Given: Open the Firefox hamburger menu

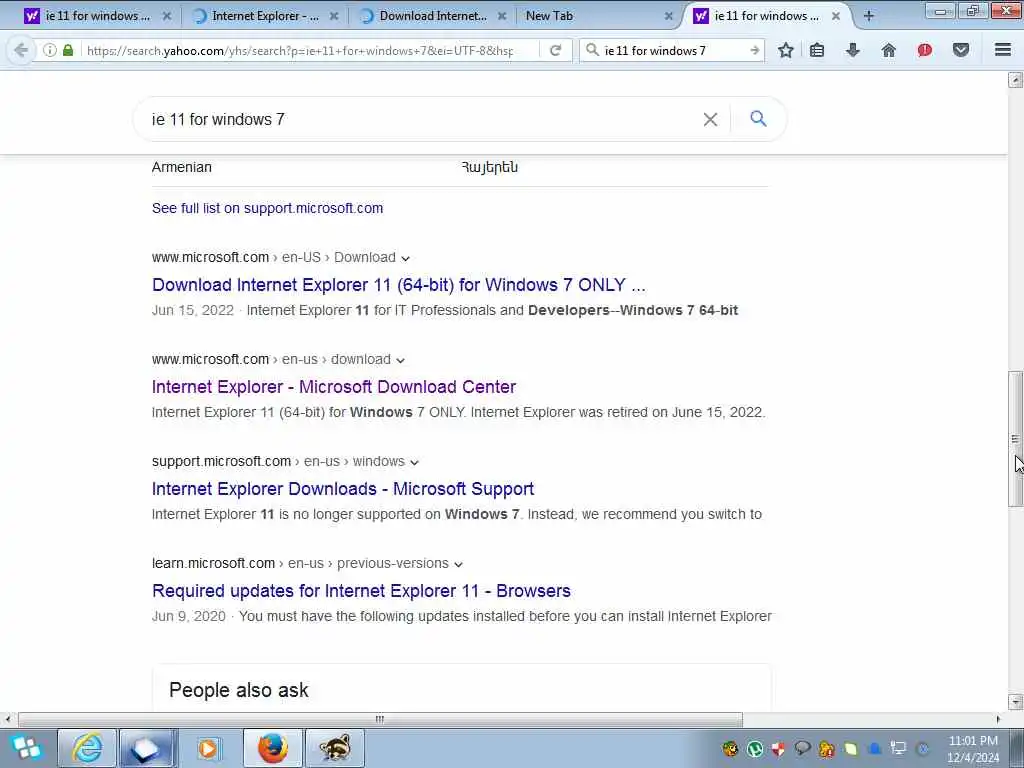Looking at the screenshot, I should [1003, 50].
